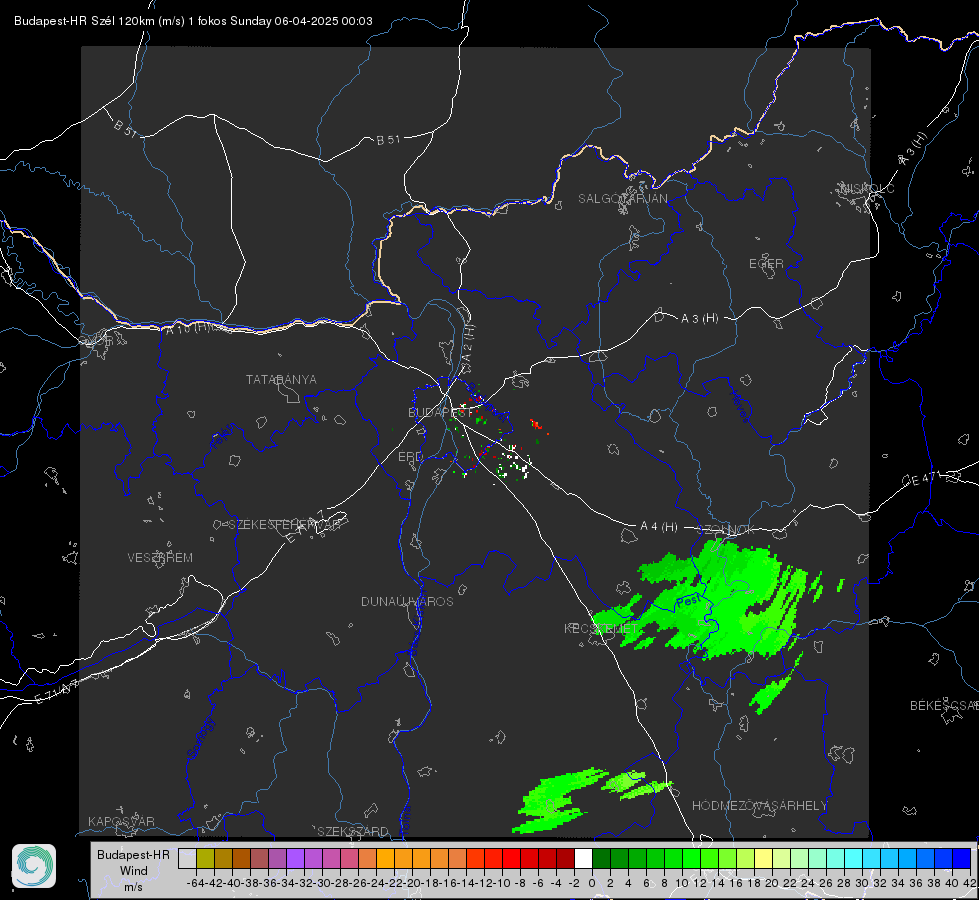Click the legend value 20

772,883
